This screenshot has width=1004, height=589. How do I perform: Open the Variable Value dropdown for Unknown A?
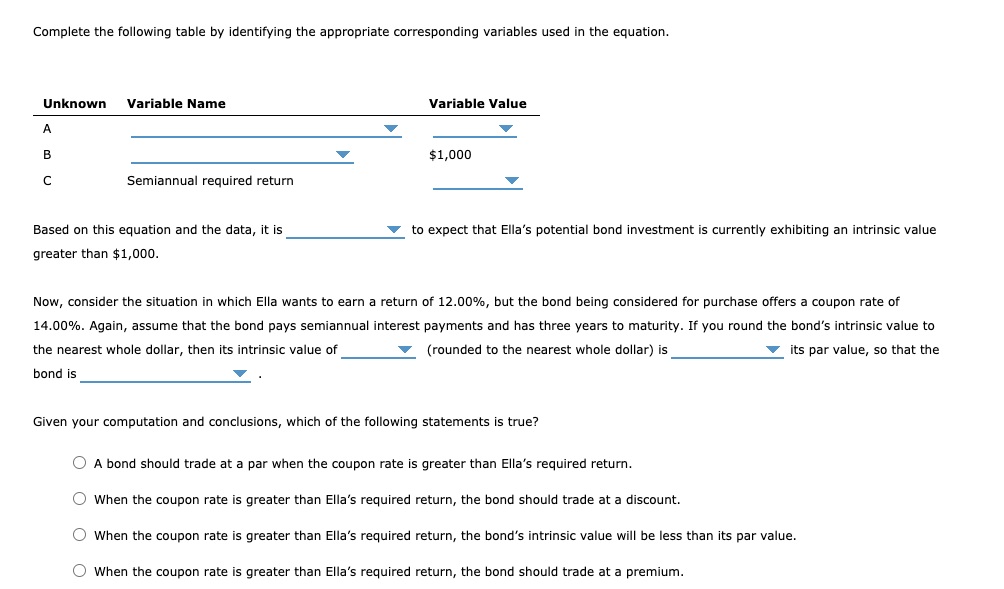[x=506, y=128]
